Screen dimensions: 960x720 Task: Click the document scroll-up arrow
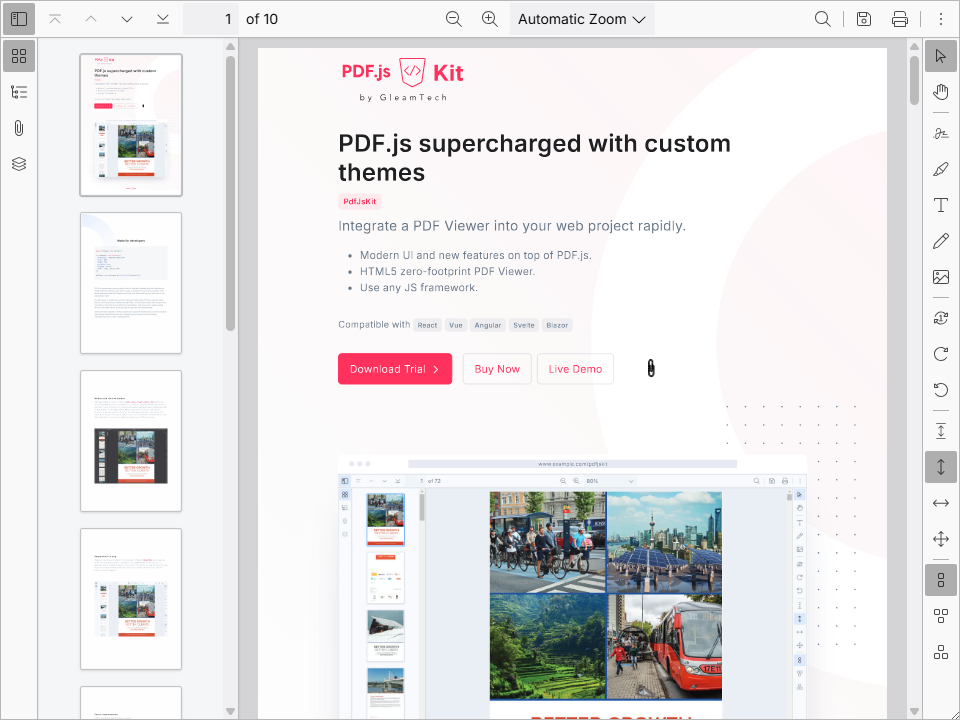(x=915, y=47)
